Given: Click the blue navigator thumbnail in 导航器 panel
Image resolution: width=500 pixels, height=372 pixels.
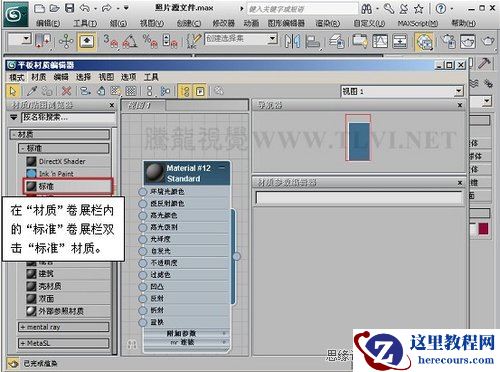Looking at the screenshot, I should [x=359, y=141].
